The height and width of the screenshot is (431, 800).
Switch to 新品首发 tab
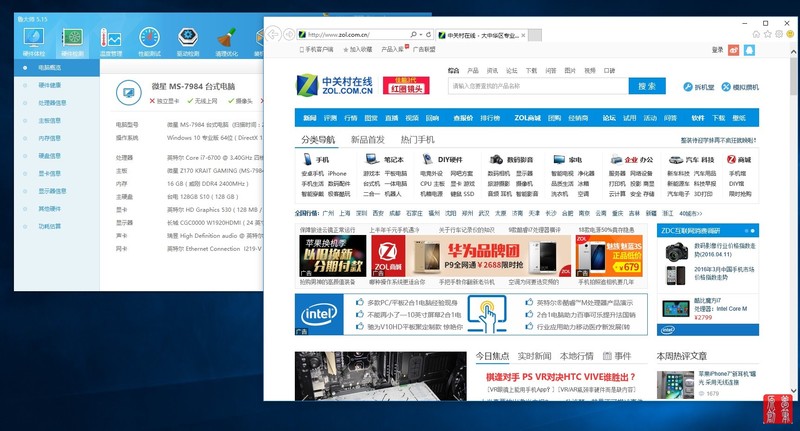(367, 140)
